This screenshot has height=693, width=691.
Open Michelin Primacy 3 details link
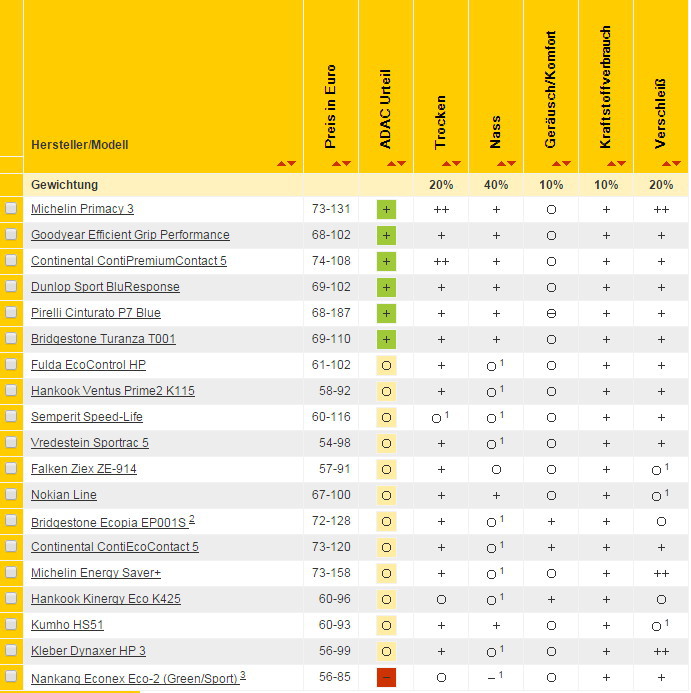(x=82, y=209)
